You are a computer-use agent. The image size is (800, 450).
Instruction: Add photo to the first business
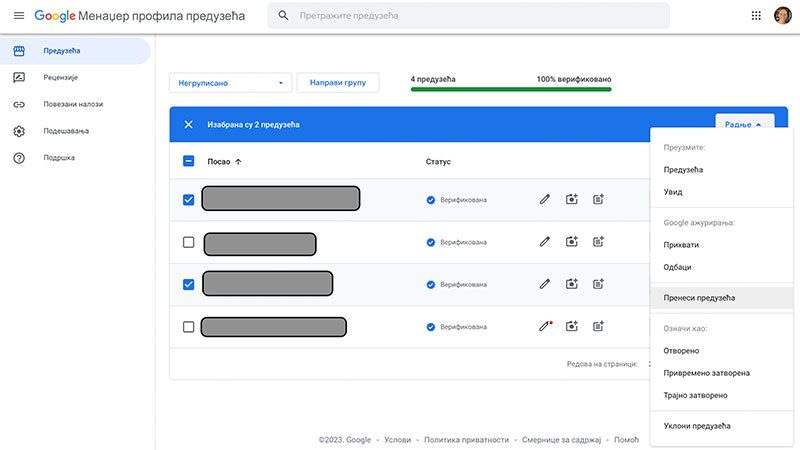click(571, 199)
